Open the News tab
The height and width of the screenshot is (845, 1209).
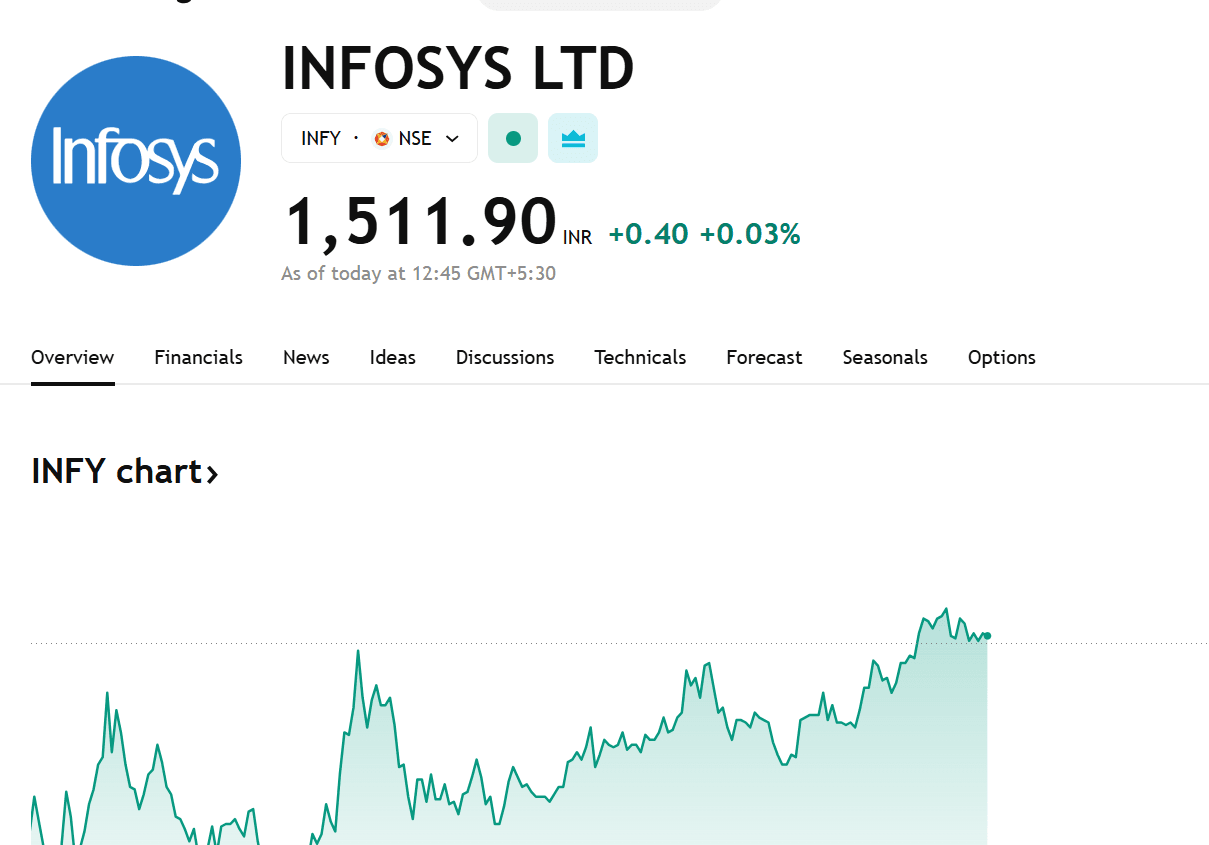click(x=306, y=357)
